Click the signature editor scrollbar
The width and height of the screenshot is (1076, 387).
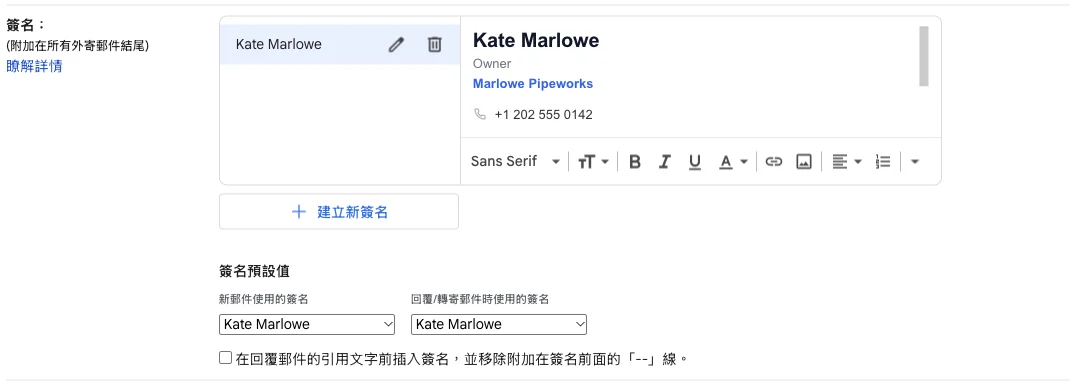click(x=924, y=56)
